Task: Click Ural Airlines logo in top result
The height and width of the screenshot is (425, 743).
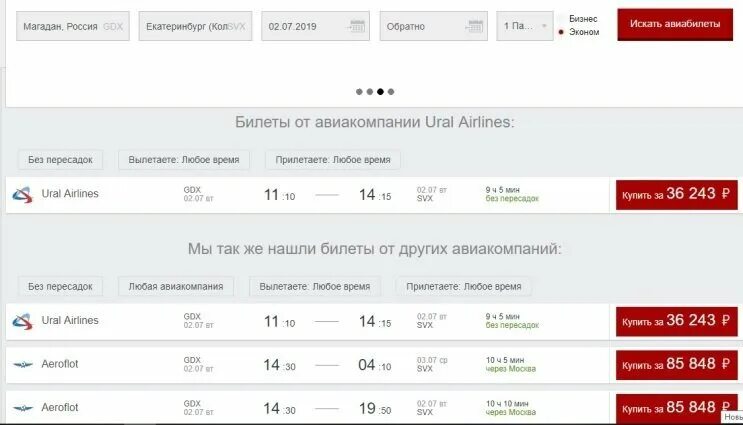Action: tap(23, 195)
